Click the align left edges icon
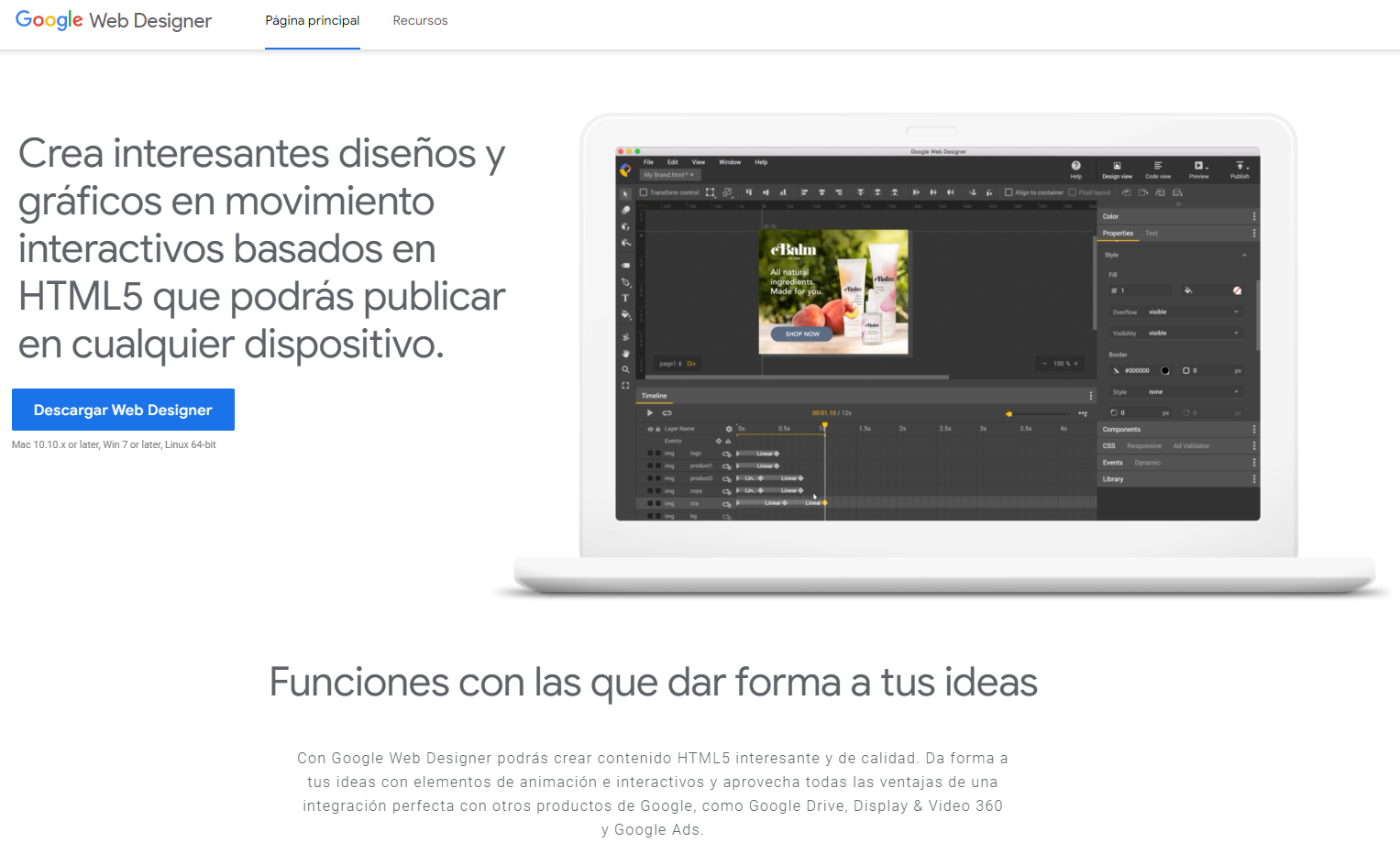The width and height of the screenshot is (1400, 843). coord(804,192)
